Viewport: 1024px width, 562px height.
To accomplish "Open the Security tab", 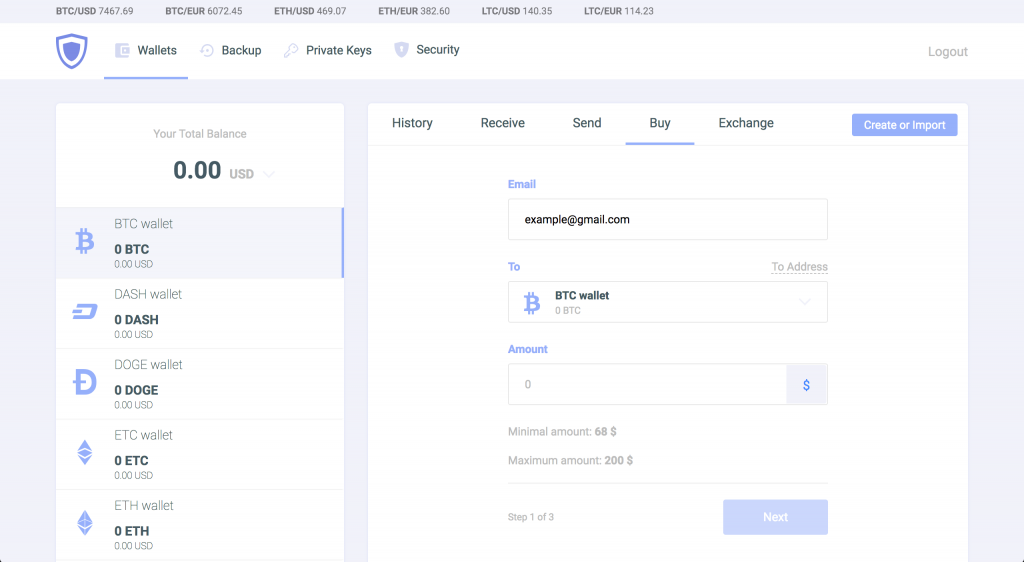I will click(x=427, y=50).
